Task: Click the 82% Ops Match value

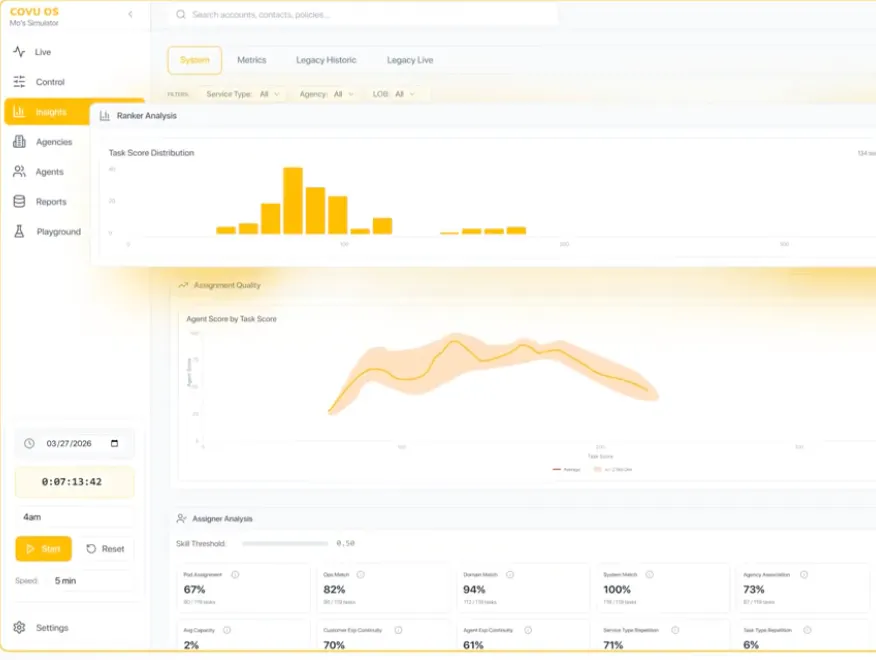Action: click(x=334, y=590)
